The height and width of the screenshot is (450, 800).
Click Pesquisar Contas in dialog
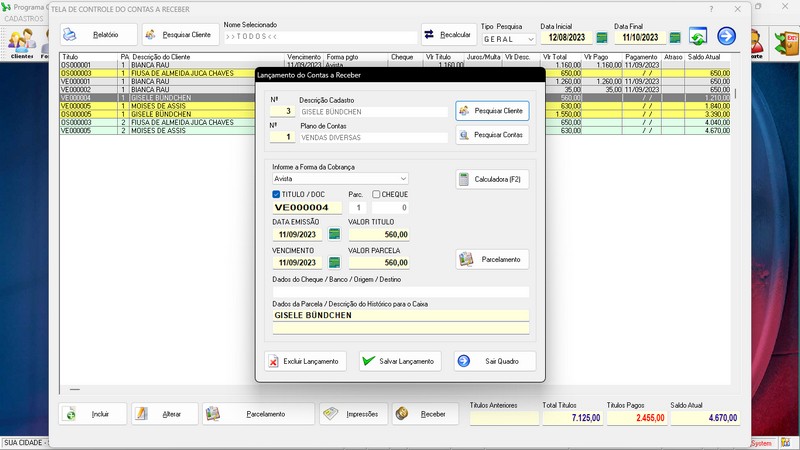pyautogui.click(x=492, y=134)
